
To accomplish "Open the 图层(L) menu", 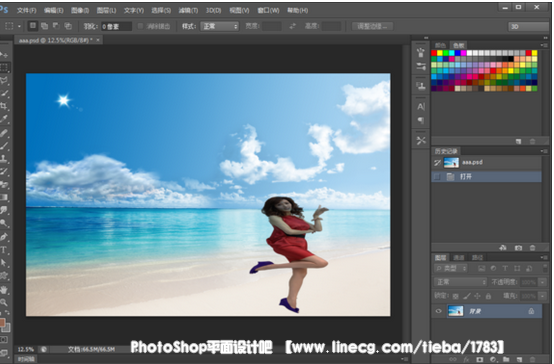I will coord(106,10).
